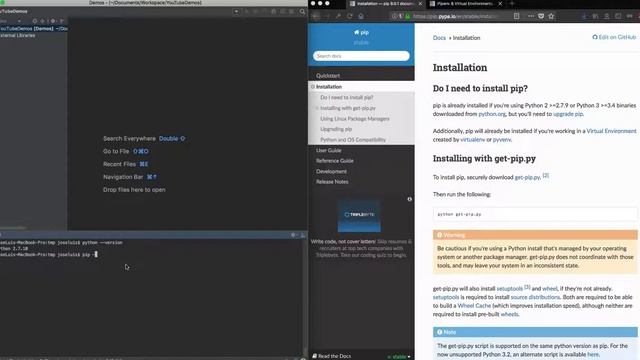This screenshot has width=640, height=360.
Task: Open Reference Guide in docs sidebar
Action: coord(335,161)
